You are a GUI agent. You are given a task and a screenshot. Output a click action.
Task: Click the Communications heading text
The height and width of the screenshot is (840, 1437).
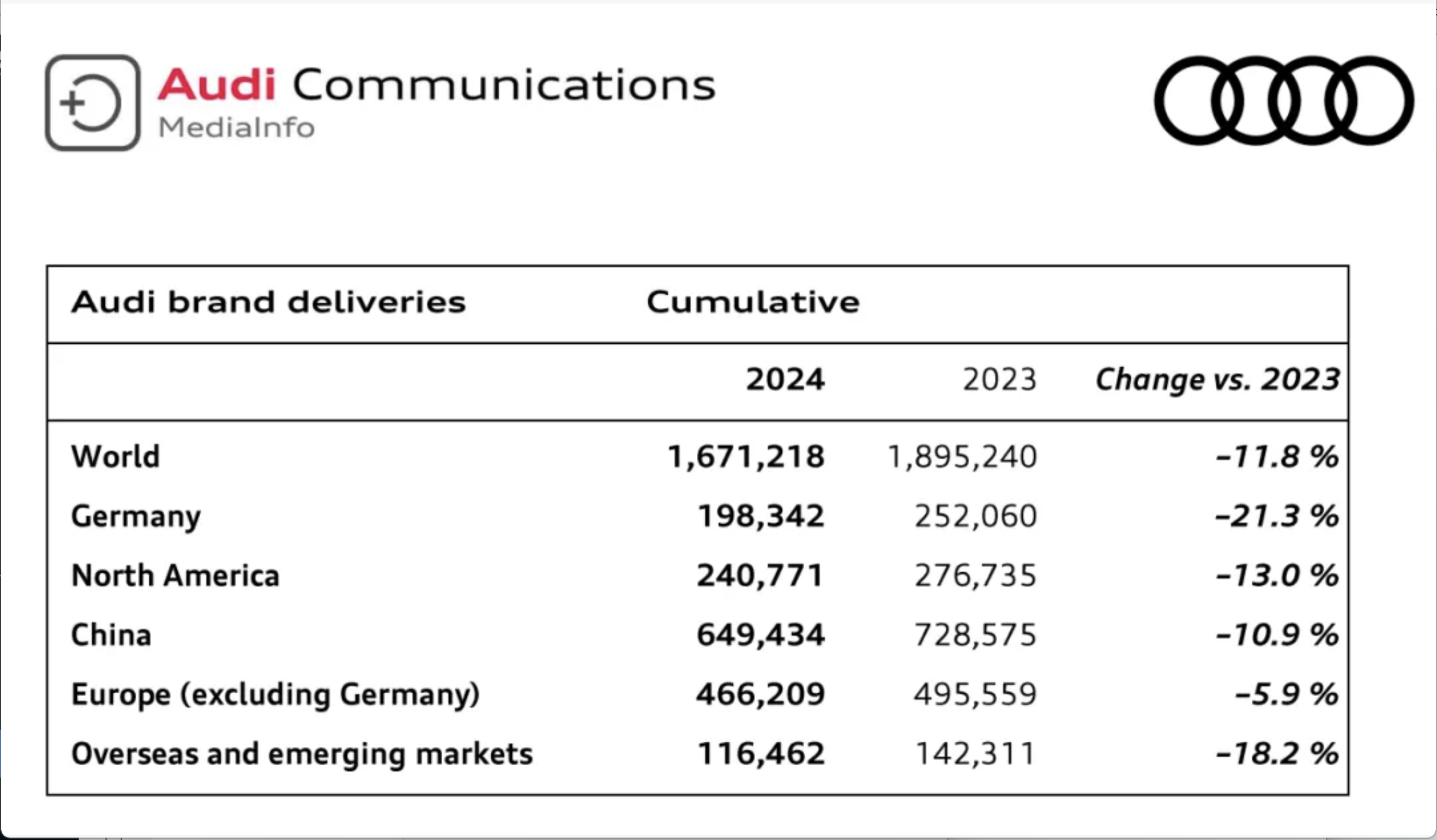[x=504, y=84]
